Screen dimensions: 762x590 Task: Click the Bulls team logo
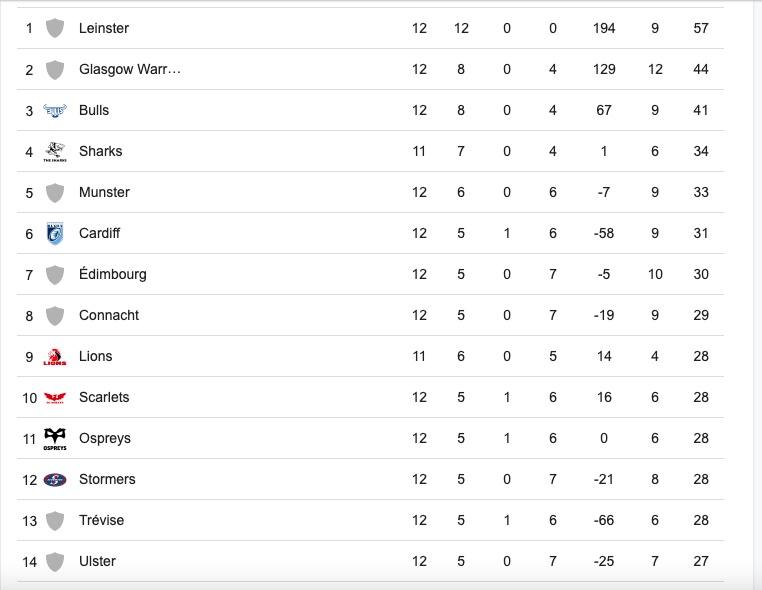55,110
